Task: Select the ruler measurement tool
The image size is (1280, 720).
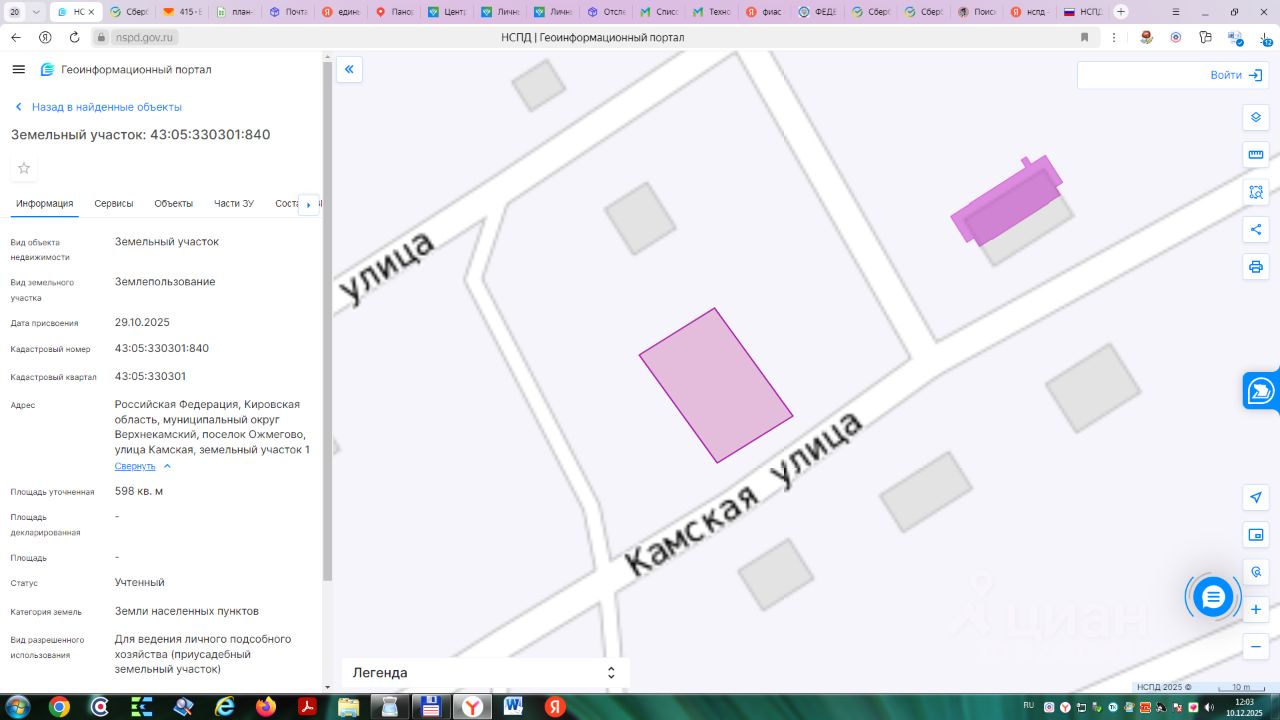Action: [x=1256, y=155]
